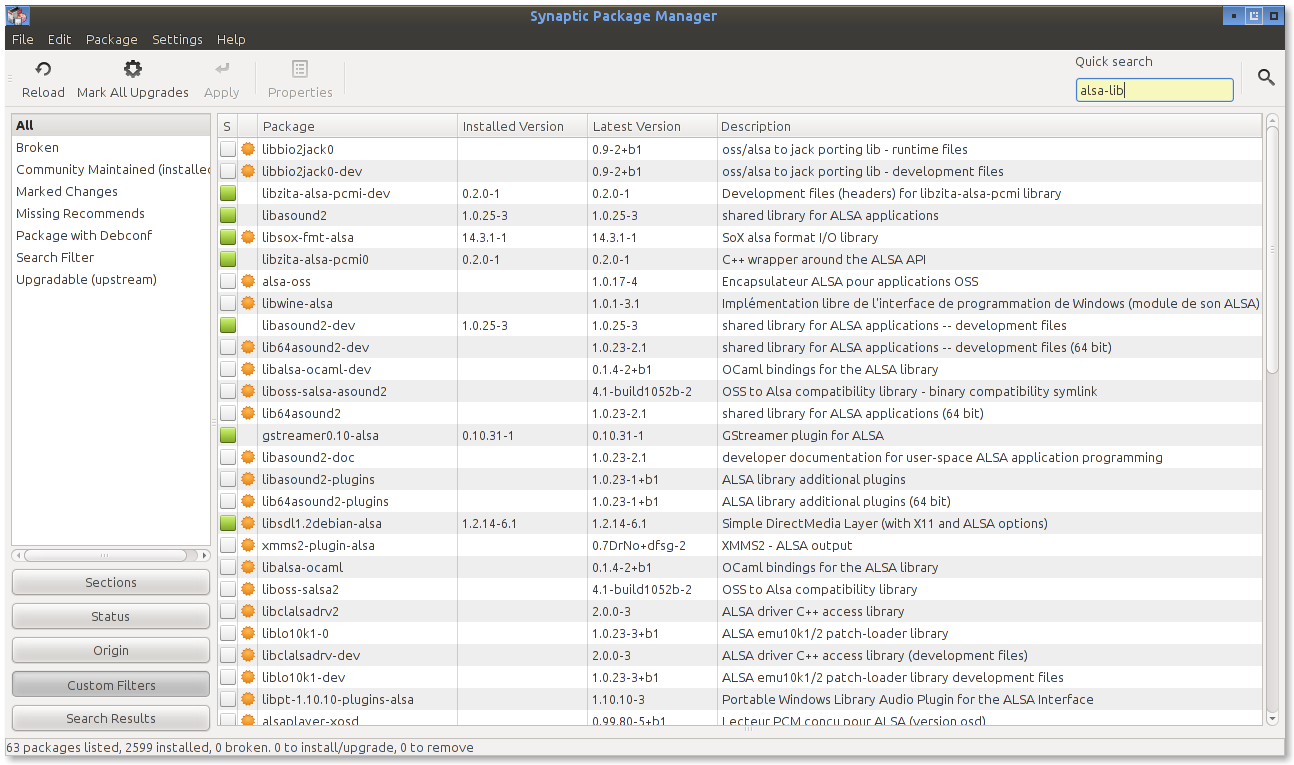This screenshot has height=765, width=1294.
Task: Click the community icon beside alsa-oss
Action: [248, 281]
